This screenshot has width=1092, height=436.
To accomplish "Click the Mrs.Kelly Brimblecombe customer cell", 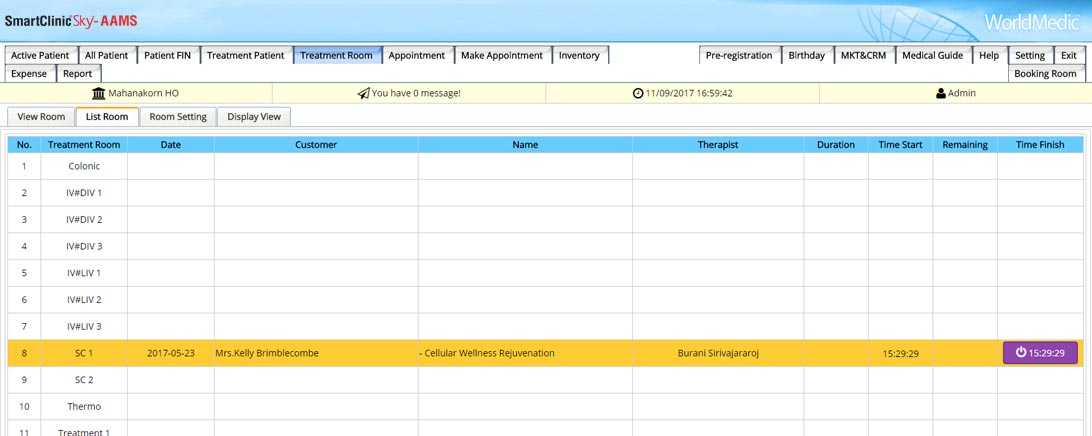I will tap(267, 353).
